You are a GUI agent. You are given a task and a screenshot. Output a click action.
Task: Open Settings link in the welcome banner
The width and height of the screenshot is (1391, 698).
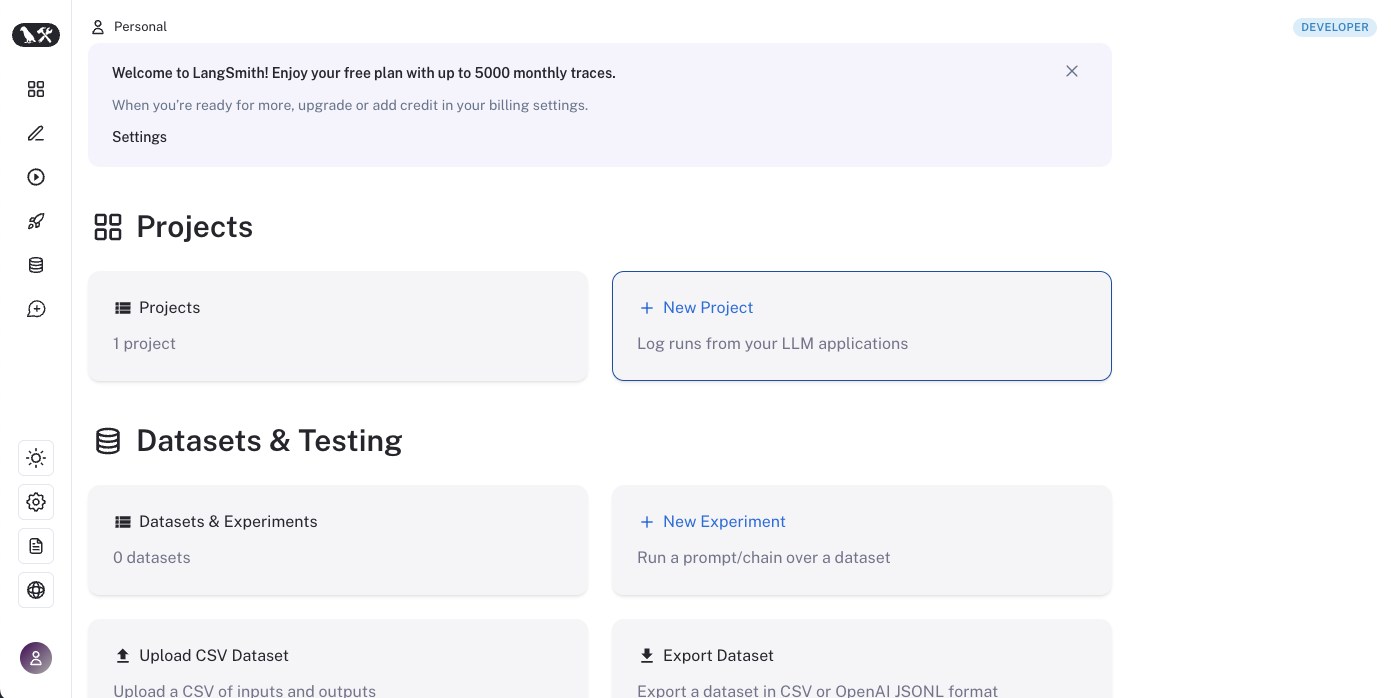point(139,137)
